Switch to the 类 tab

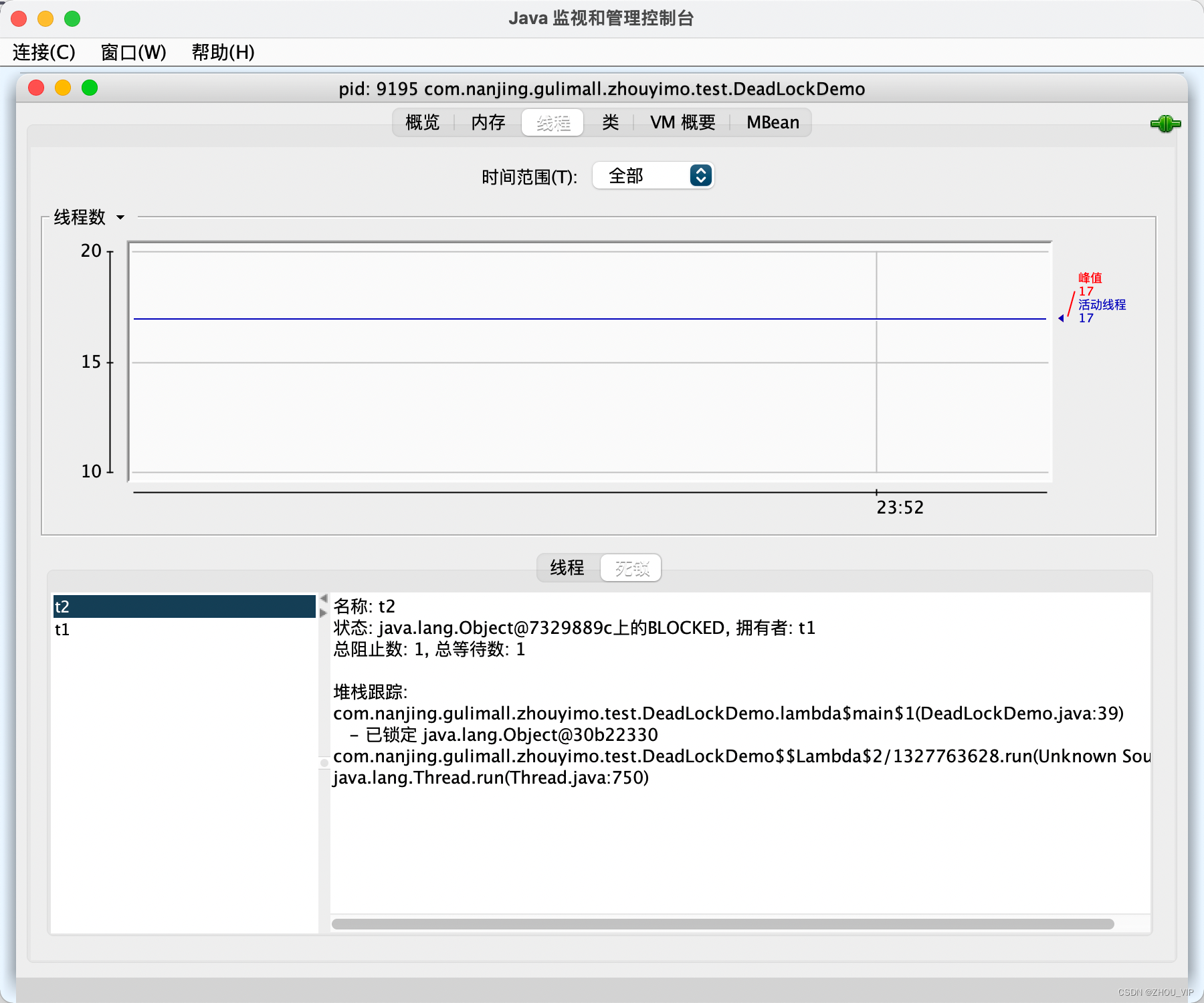coord(610,122)
